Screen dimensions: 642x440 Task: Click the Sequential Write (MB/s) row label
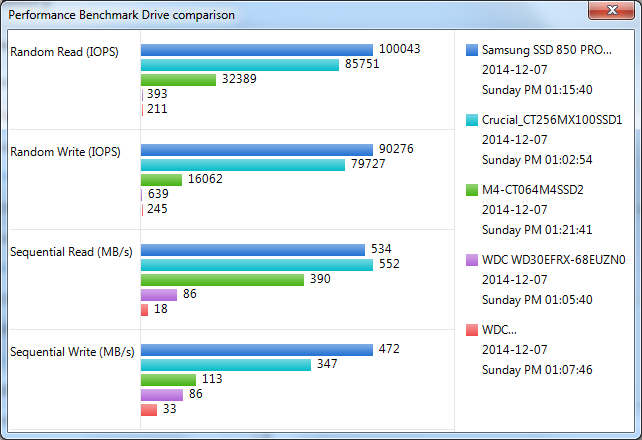pyautogui.click(x=72, y=352)
